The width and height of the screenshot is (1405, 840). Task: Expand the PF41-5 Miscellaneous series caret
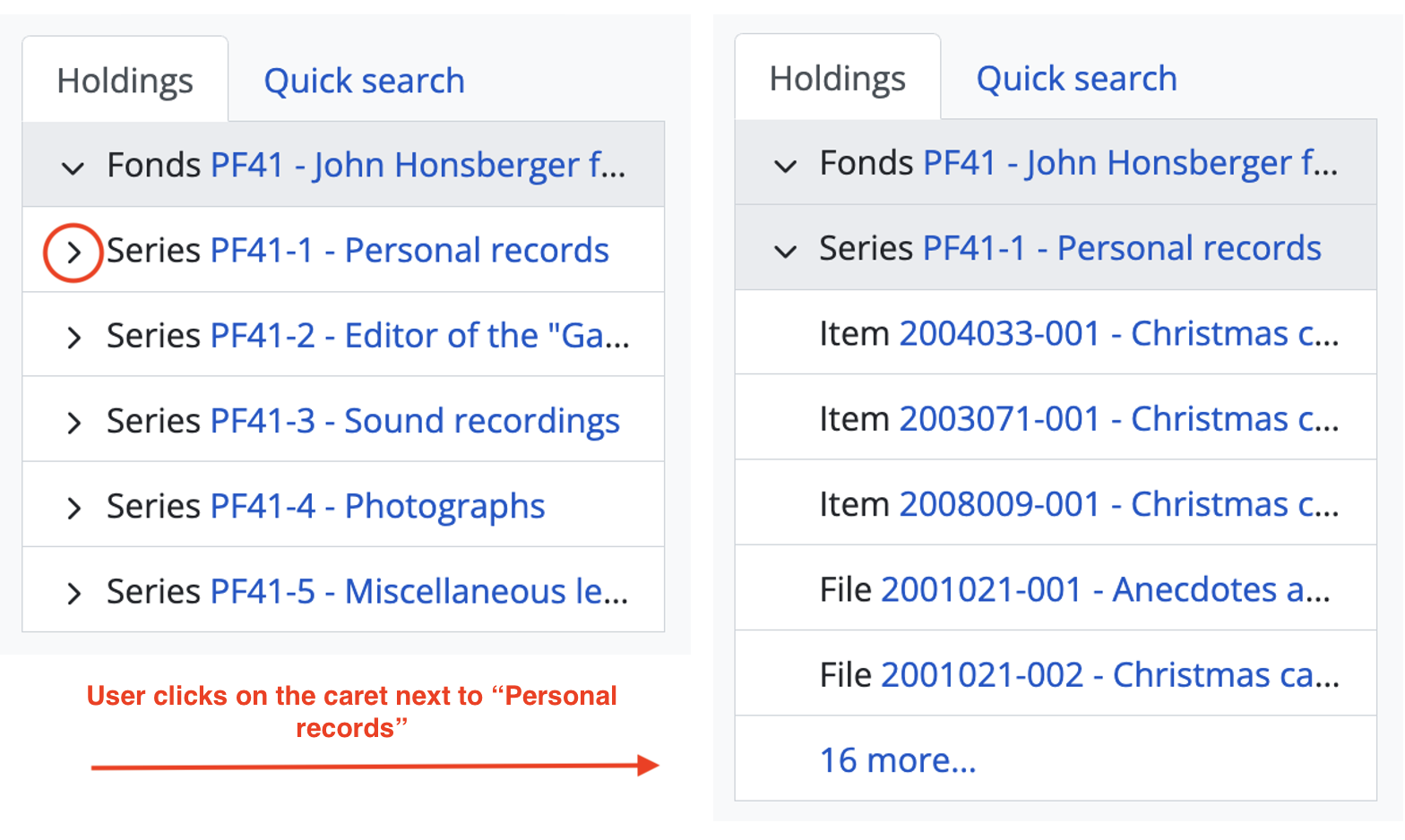point(73,593)
